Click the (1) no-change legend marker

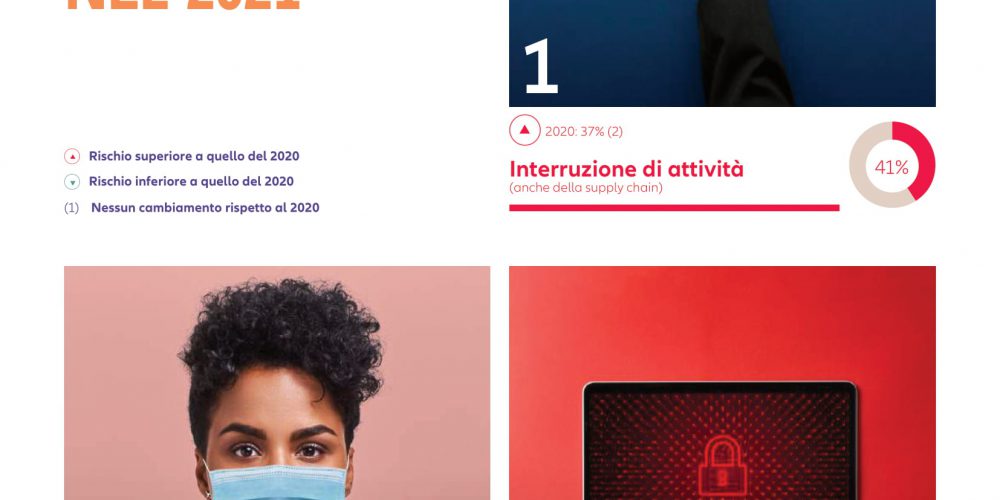tap(71, 208)
